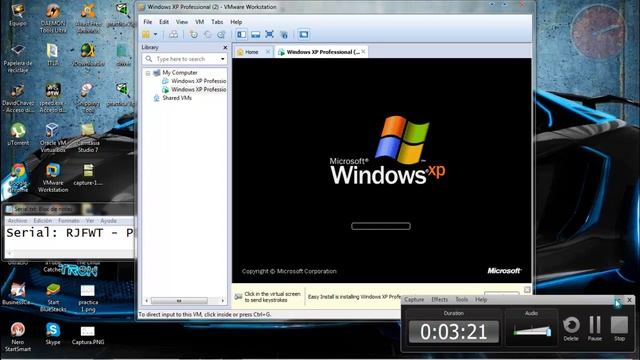Toggle the thumbnail bar icon in toolbar
The height and width of the screenshot is (360, 640).
(256, 34)
